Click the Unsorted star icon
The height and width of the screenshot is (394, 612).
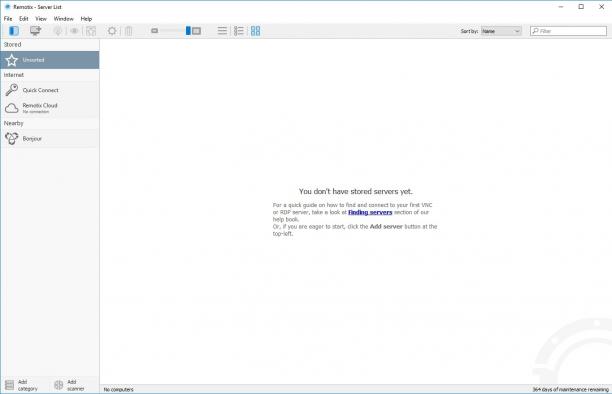(x=12, y=60)
